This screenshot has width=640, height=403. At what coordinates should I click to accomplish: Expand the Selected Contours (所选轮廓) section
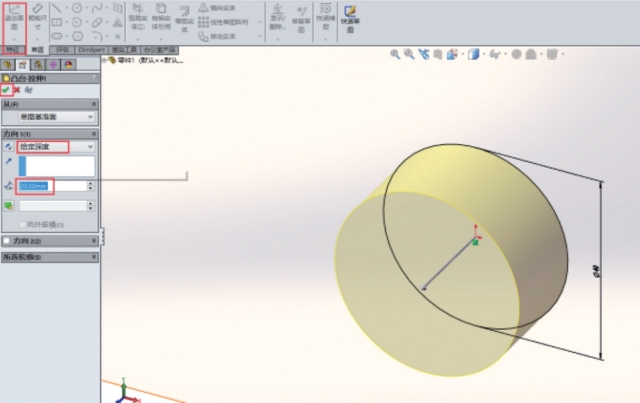[94, 257]
